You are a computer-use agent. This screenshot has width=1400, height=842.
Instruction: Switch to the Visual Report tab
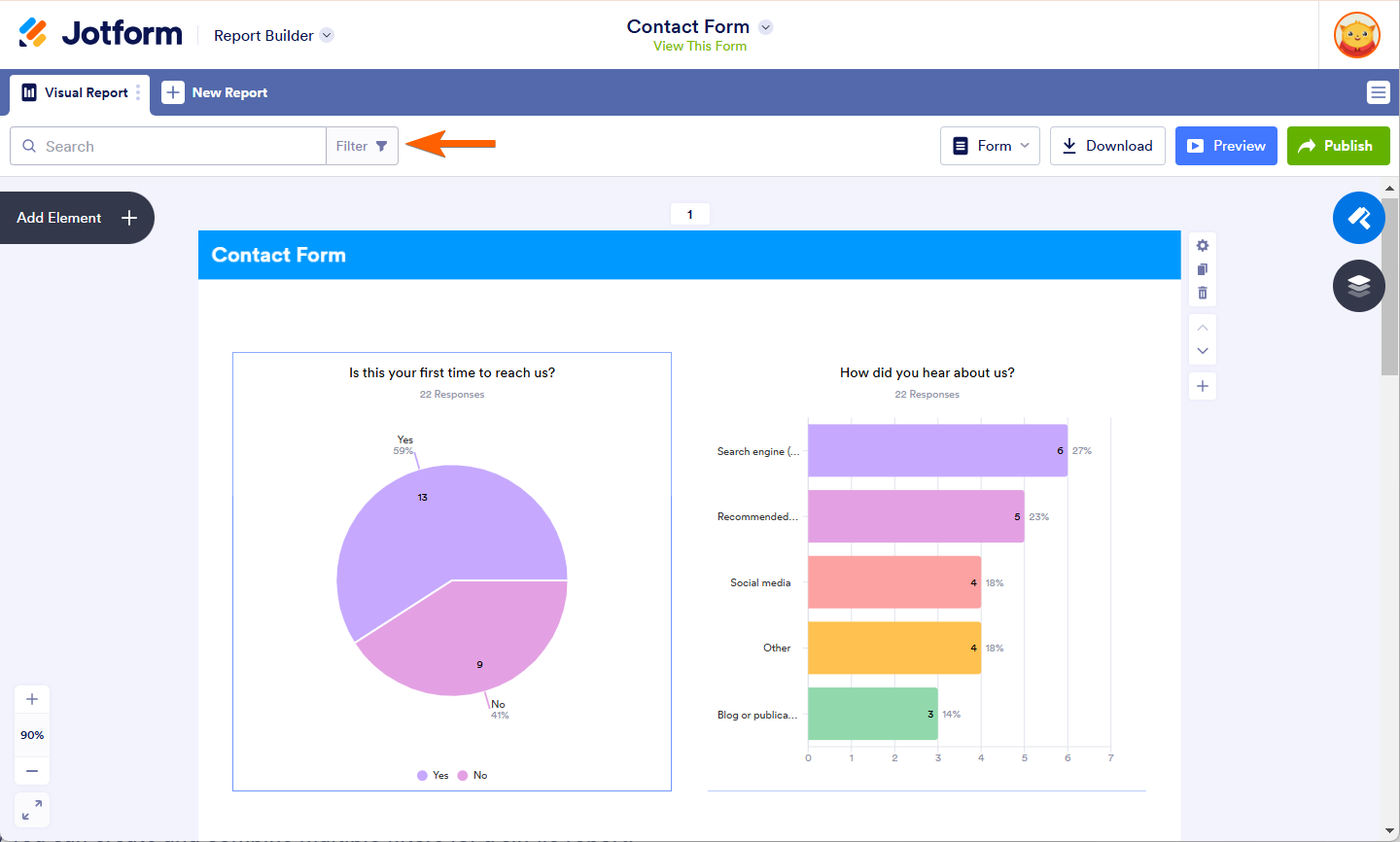coord(79,92)
